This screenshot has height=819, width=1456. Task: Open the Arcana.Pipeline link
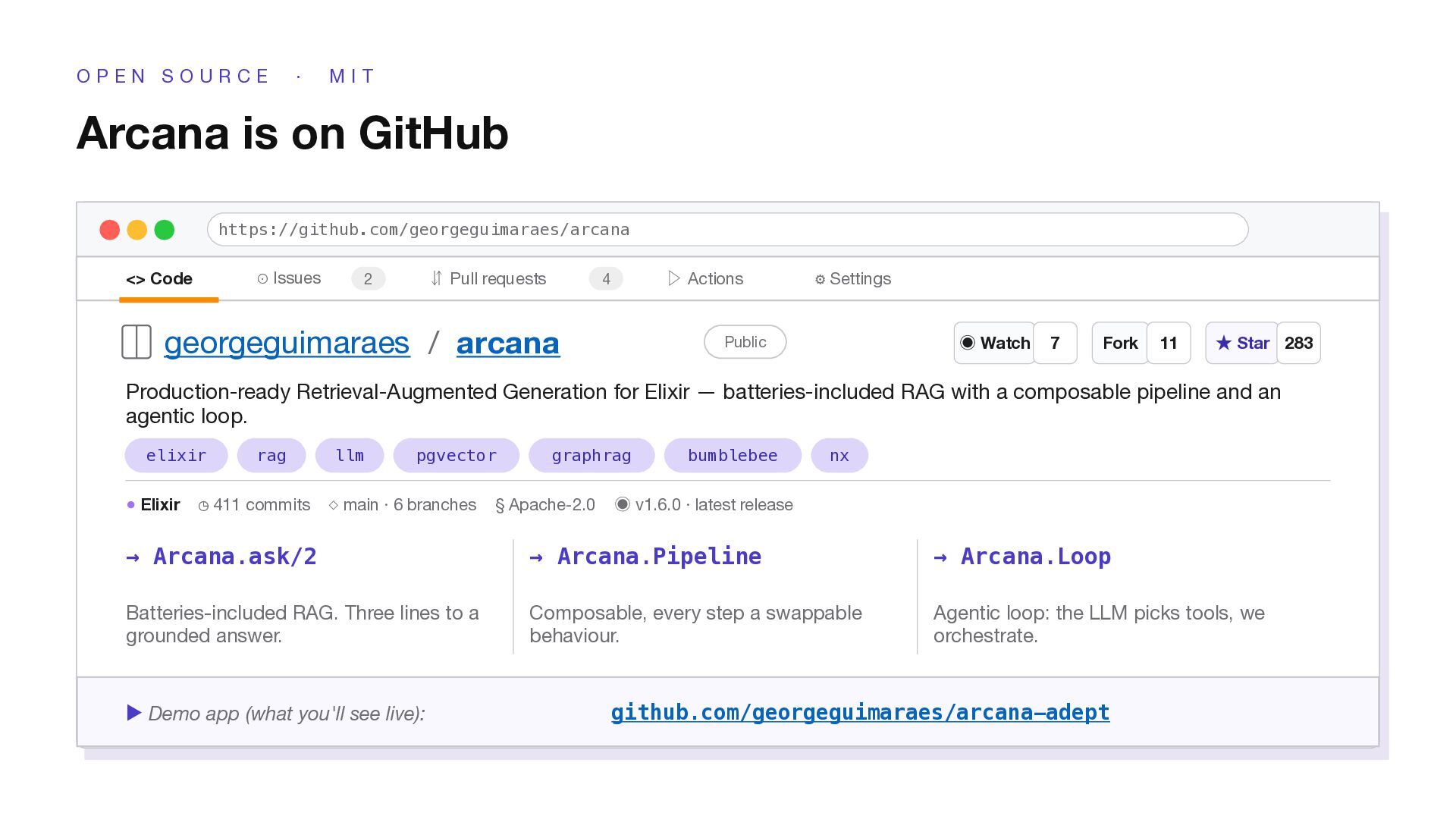tap(658, 556)
